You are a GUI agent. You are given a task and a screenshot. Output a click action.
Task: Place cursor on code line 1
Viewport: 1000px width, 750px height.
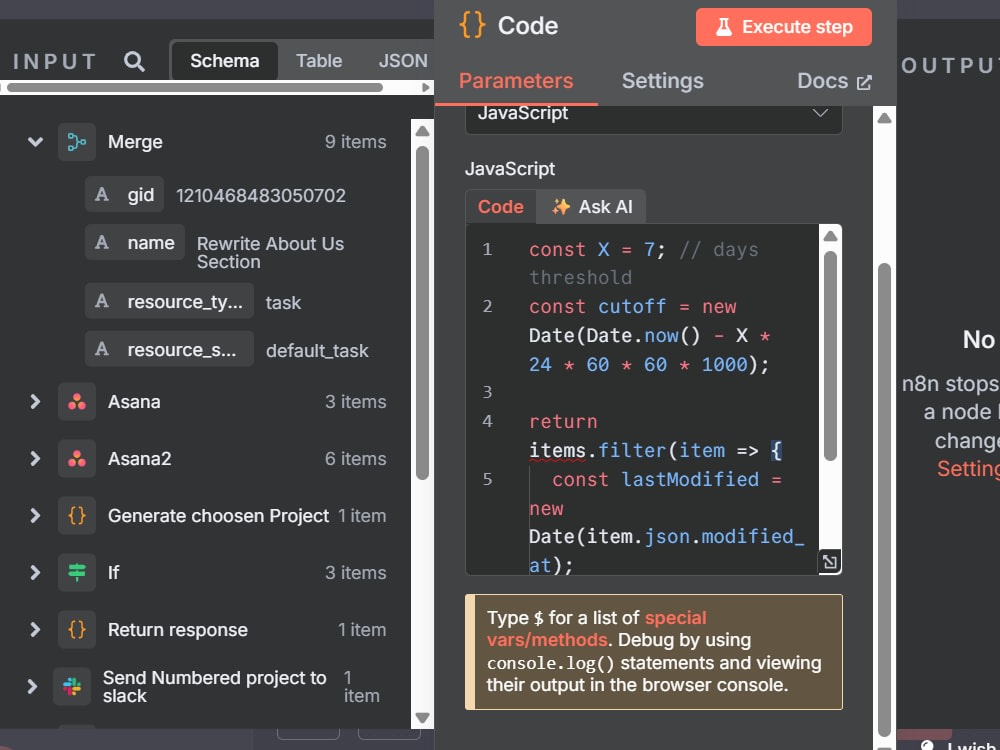pos(643,263)
